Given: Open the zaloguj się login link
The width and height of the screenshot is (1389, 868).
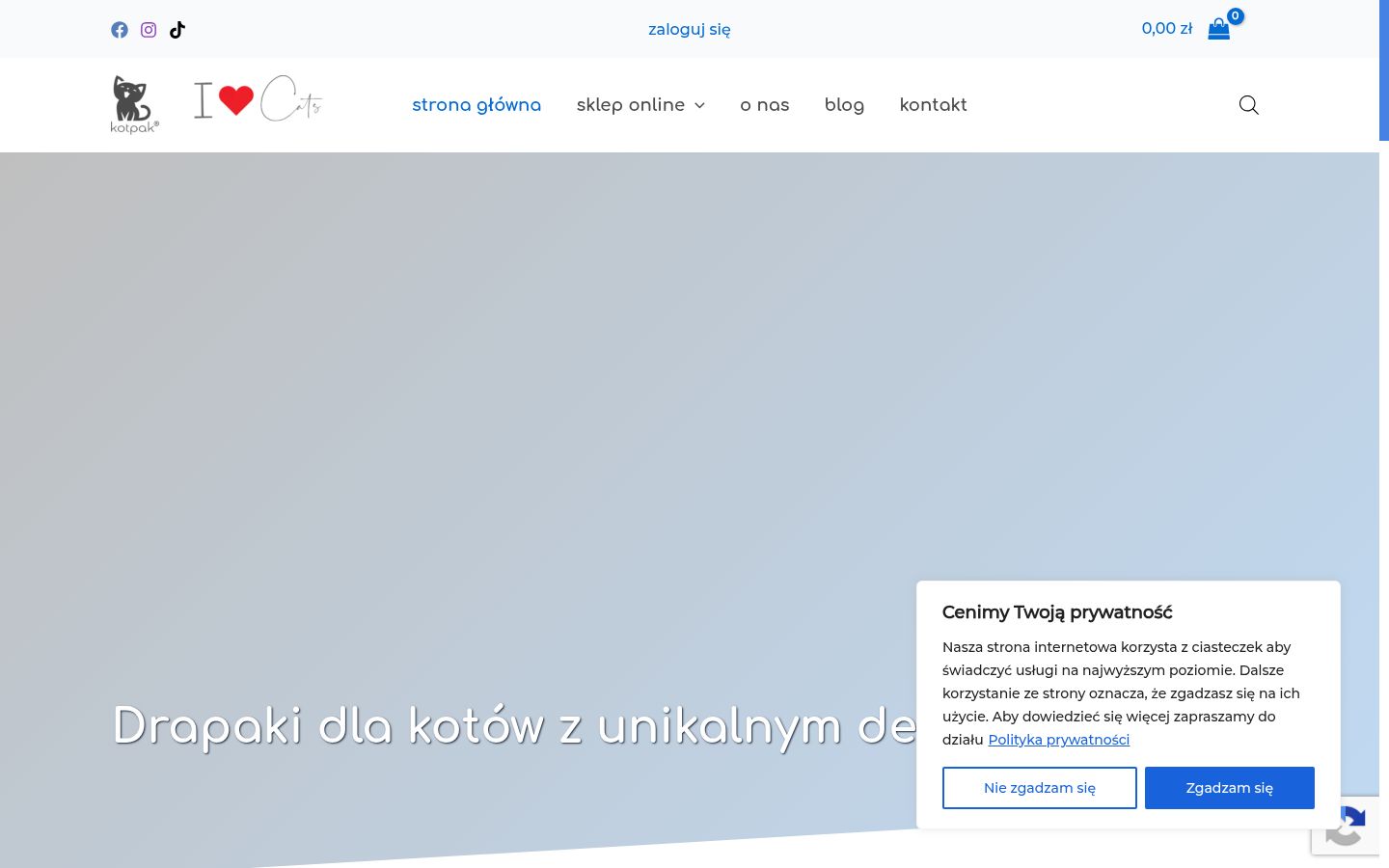Looking at the screenshot, I should [690, 30].
